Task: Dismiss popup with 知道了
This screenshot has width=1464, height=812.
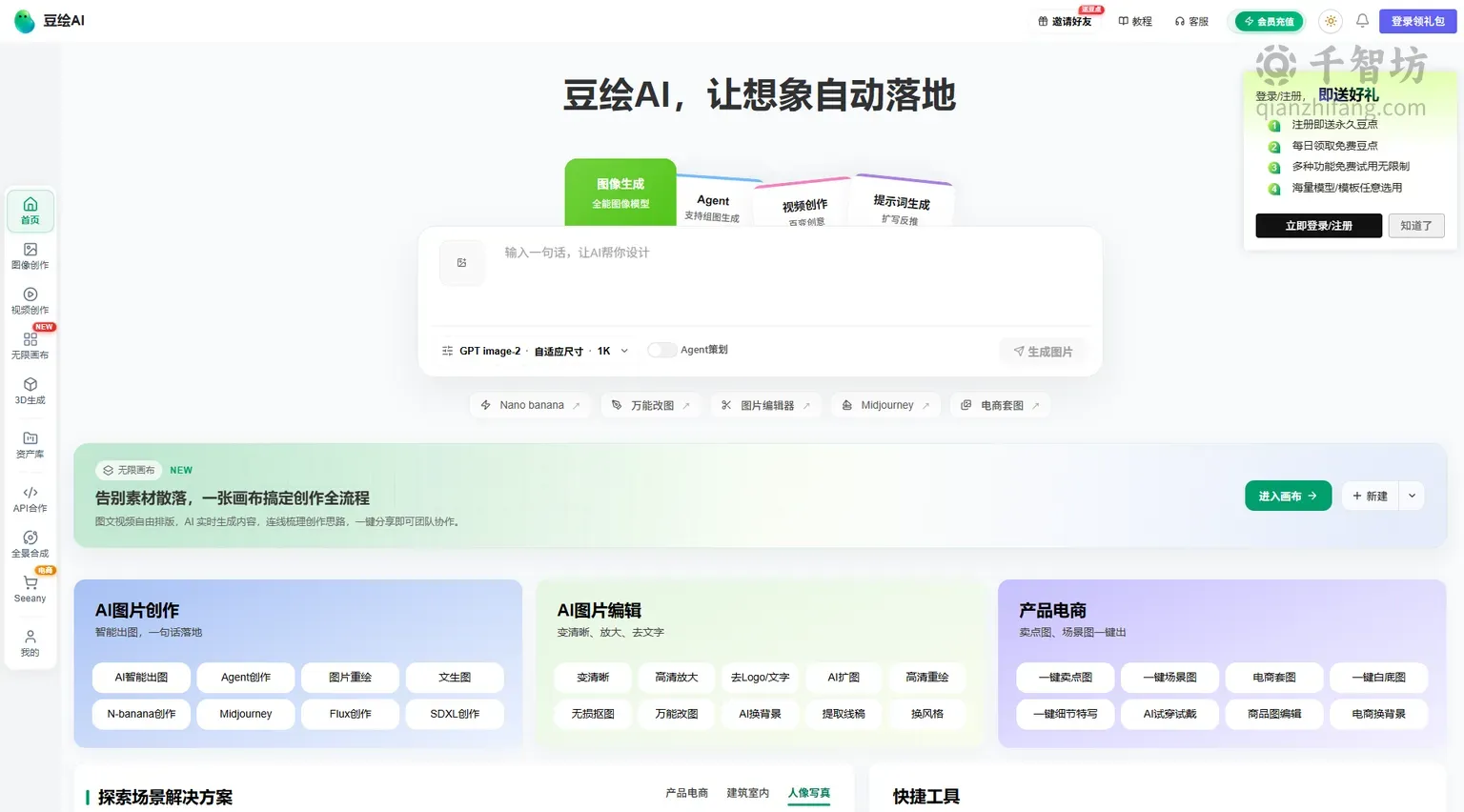Action: click(x=1416, y=226)
